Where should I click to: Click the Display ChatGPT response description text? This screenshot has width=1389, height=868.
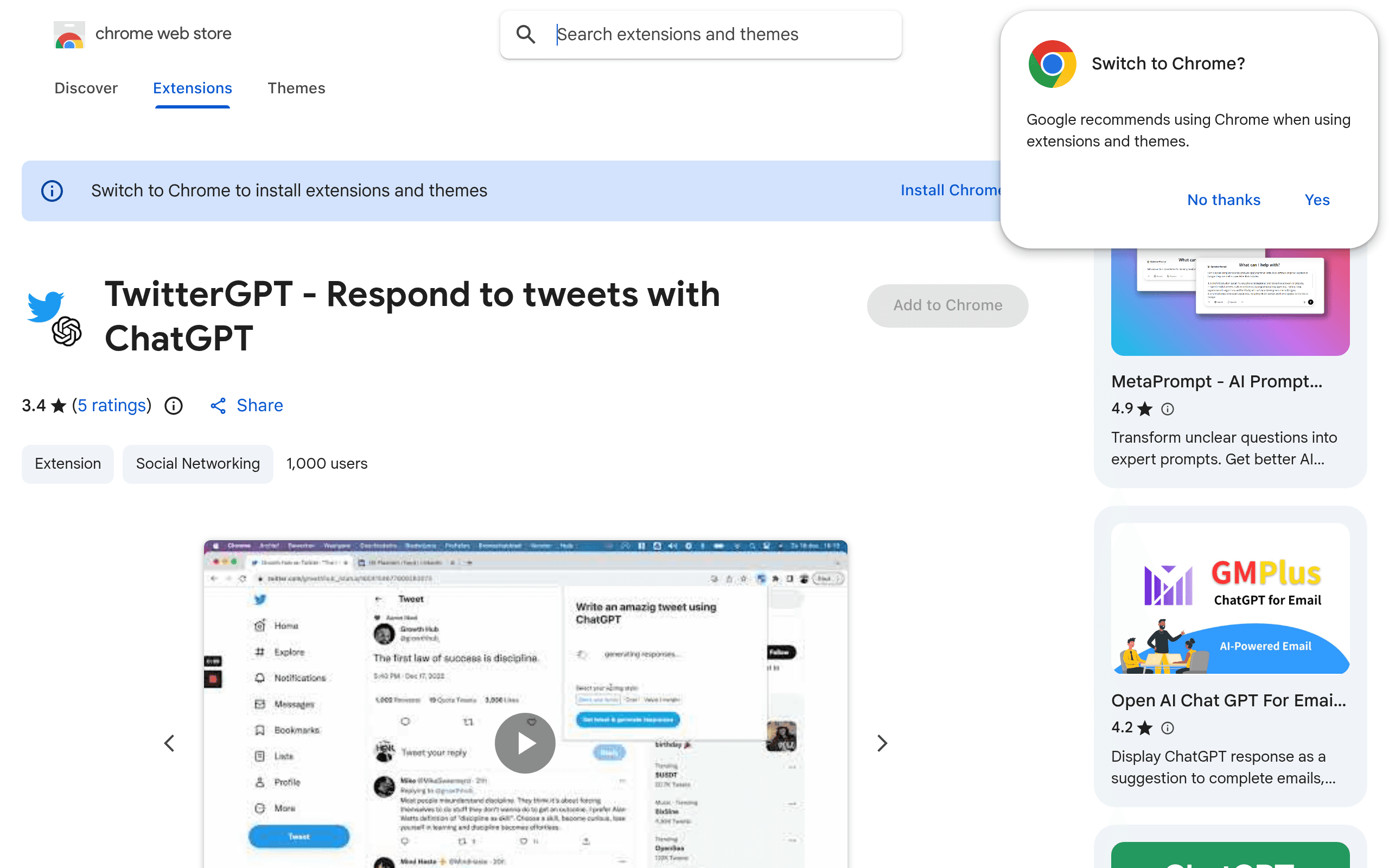1223,768
